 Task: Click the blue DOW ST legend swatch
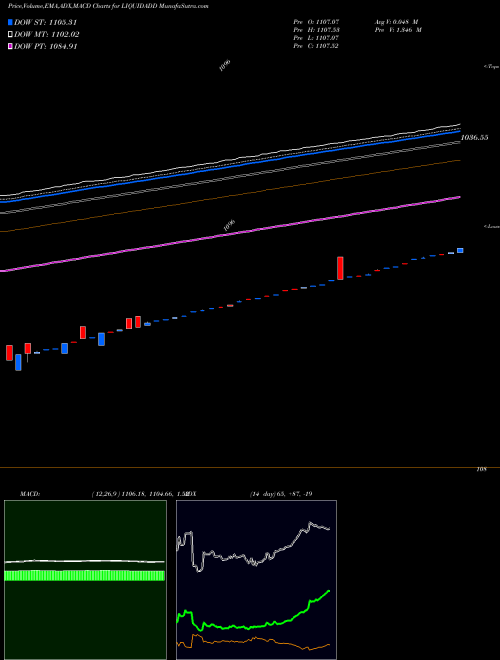point(10,22)
